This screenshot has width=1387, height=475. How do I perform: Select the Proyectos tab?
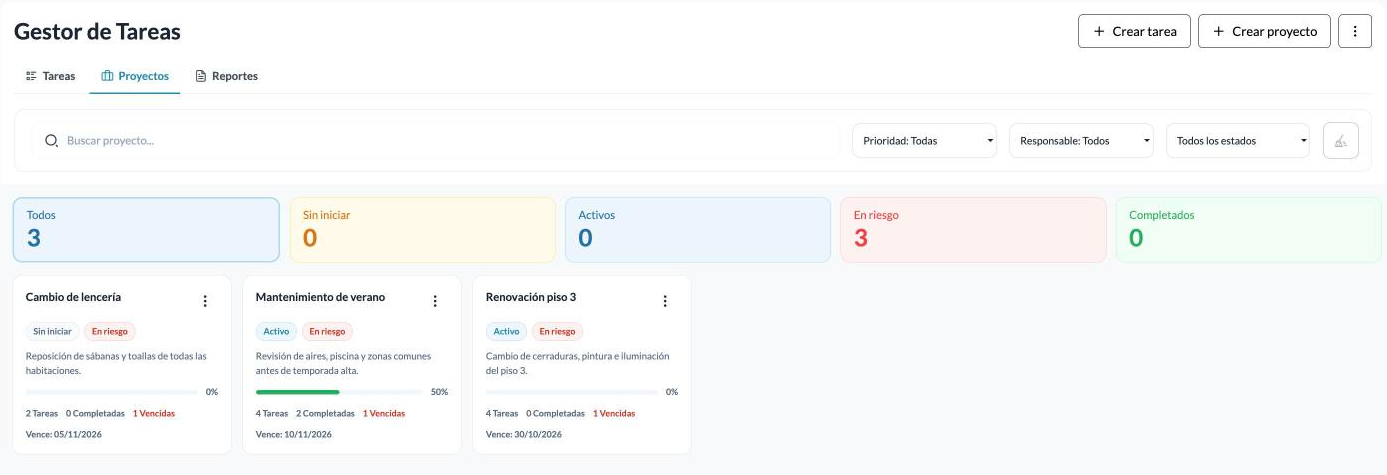tap(135, 76)
